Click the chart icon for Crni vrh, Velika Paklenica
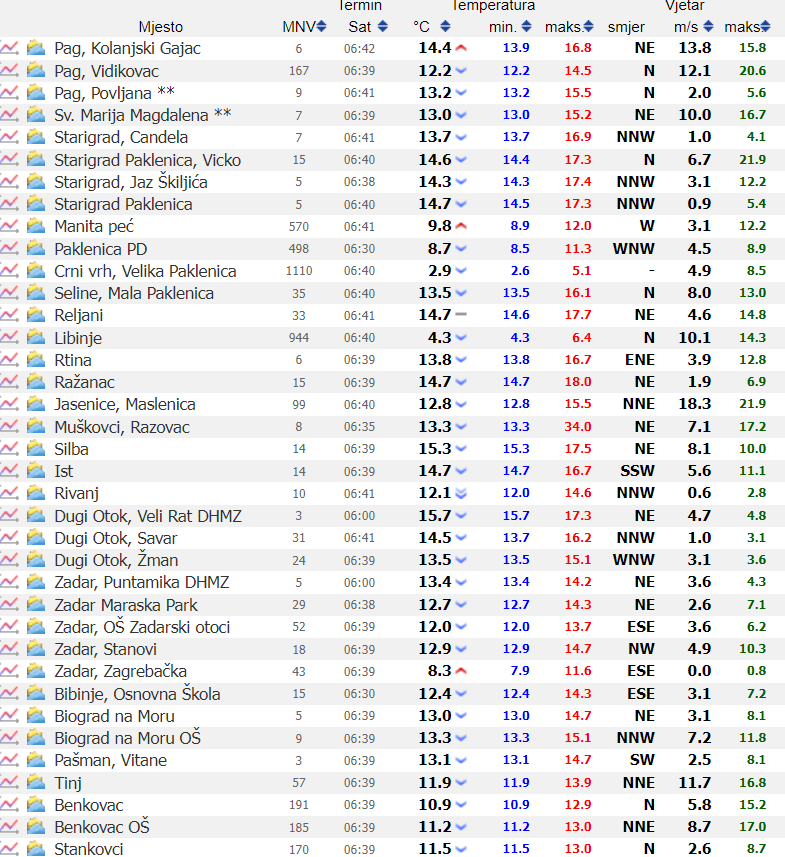This screenshot has height=857, width=785. pos(10,271)
